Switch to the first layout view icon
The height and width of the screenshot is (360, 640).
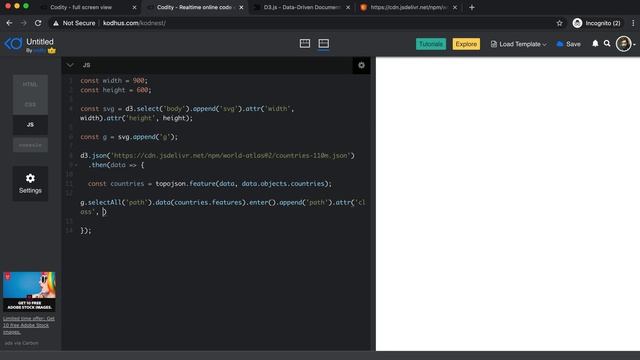[304, 44]
